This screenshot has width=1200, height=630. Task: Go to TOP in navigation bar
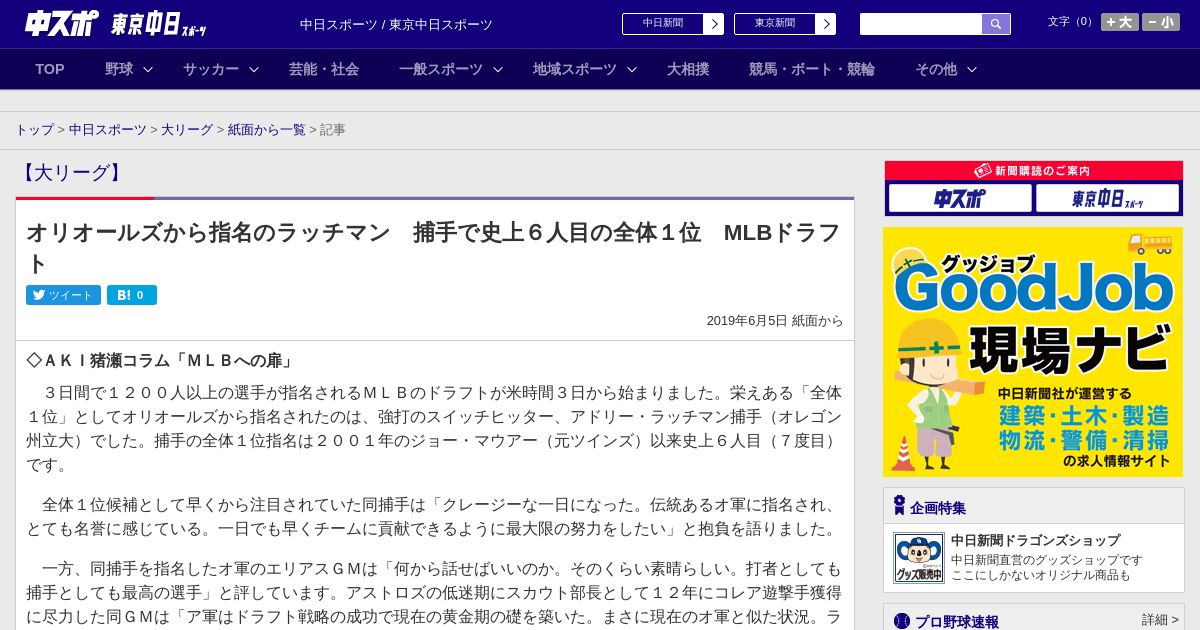50,69
